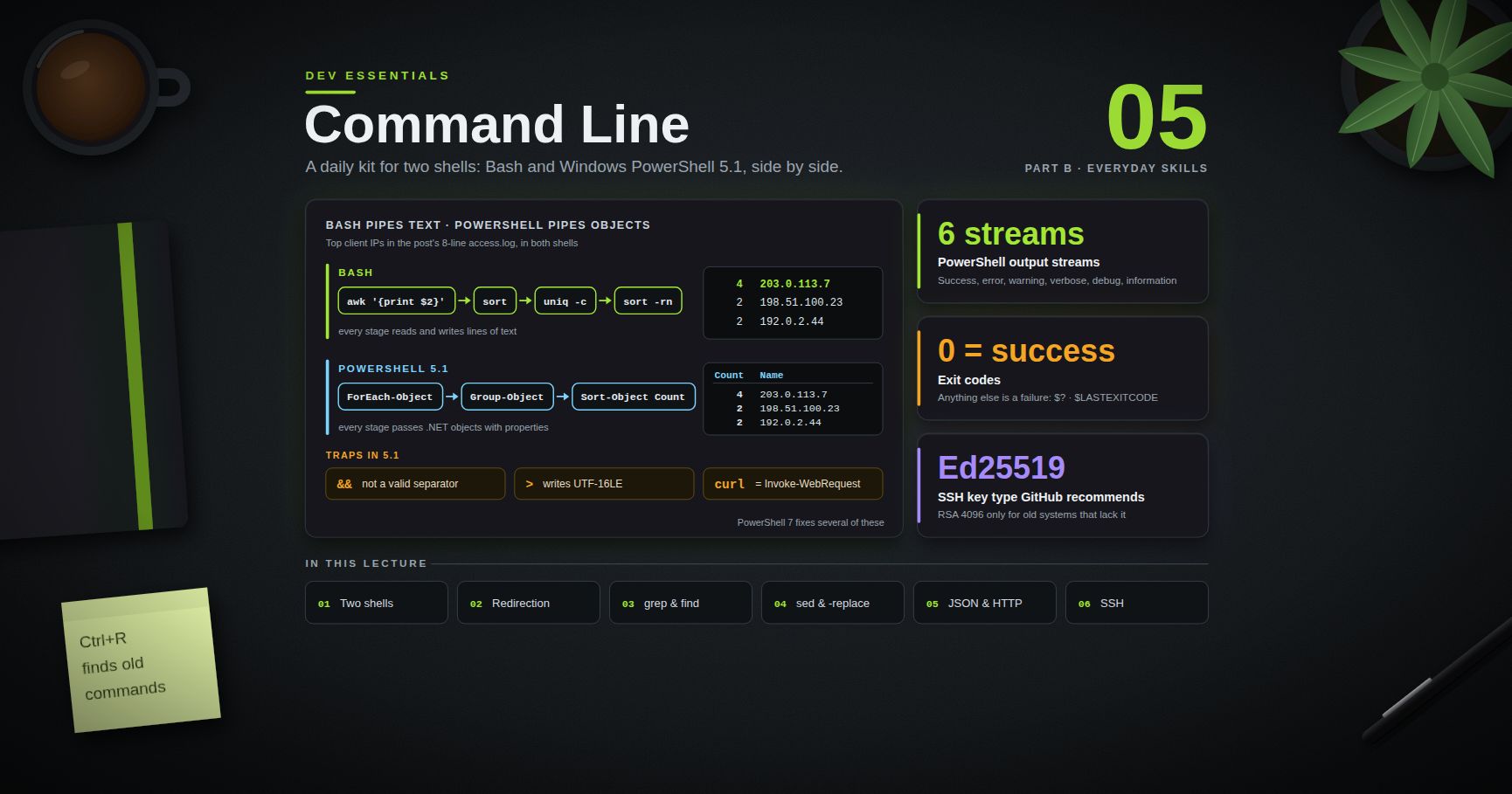
Task: Select the large lecture number "05"
Action: (x=1156, y=117)
